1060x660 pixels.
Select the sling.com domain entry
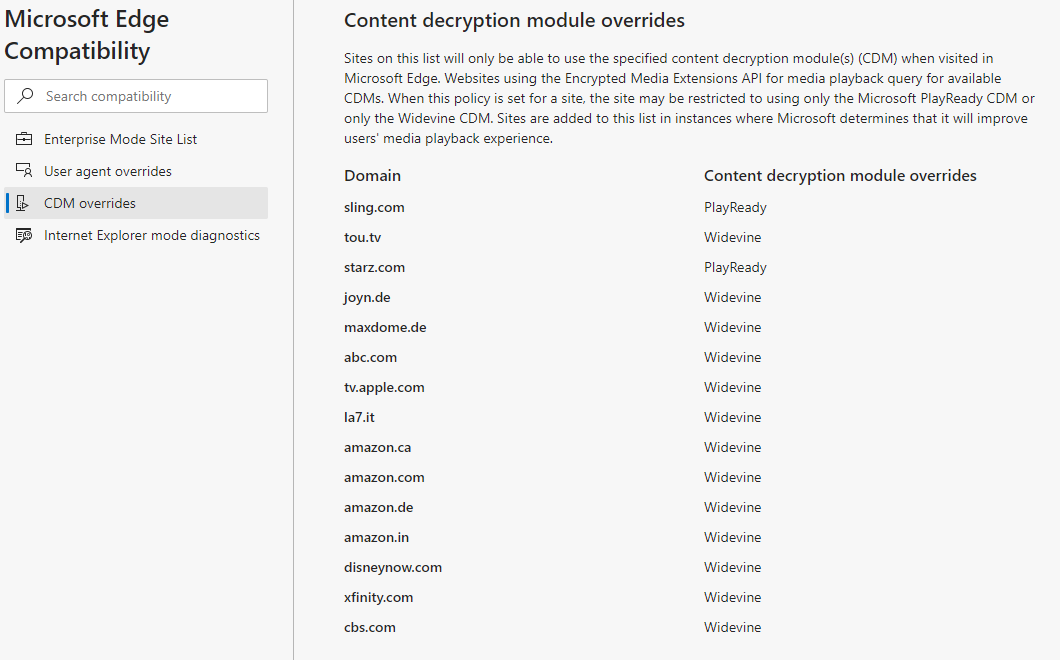pos(374,207)
